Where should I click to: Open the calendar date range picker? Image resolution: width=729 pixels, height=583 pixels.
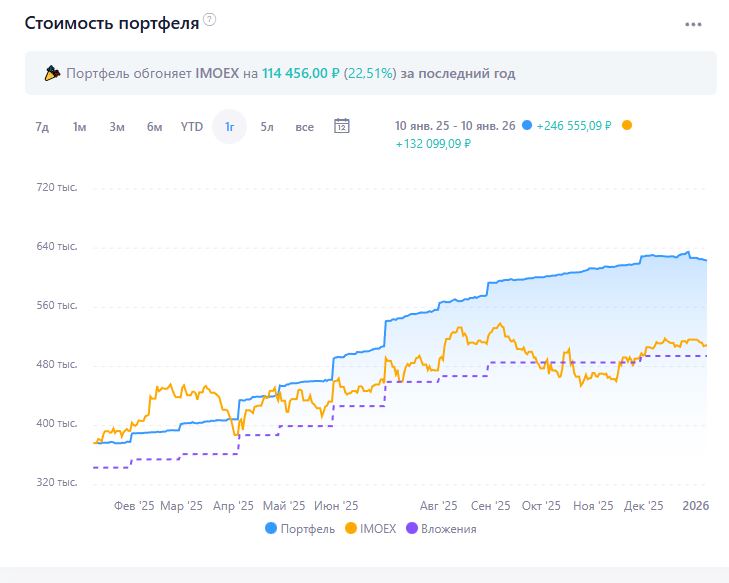pyautogui.click(x=341, y=126)
